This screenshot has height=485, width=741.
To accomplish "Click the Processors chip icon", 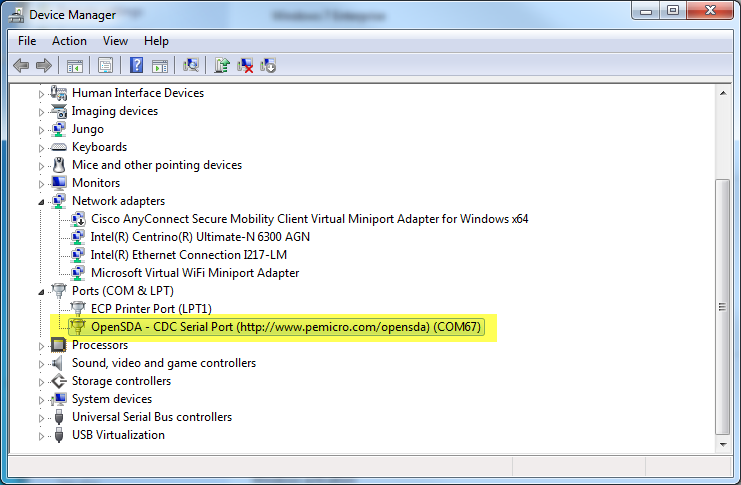I will tap(59, 345).
